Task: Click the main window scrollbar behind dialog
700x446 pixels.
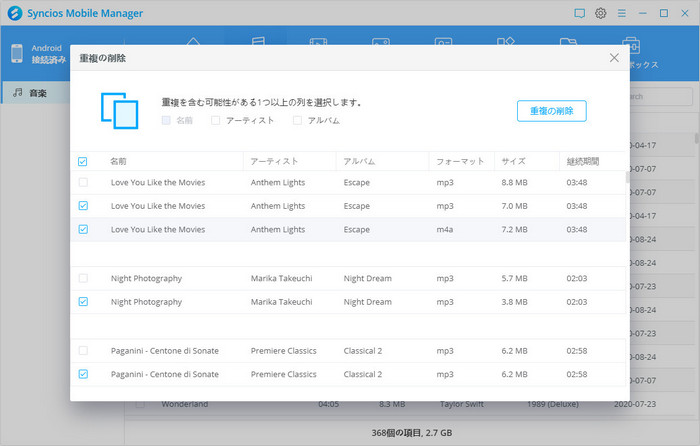Action: click(x=697, y=138)
